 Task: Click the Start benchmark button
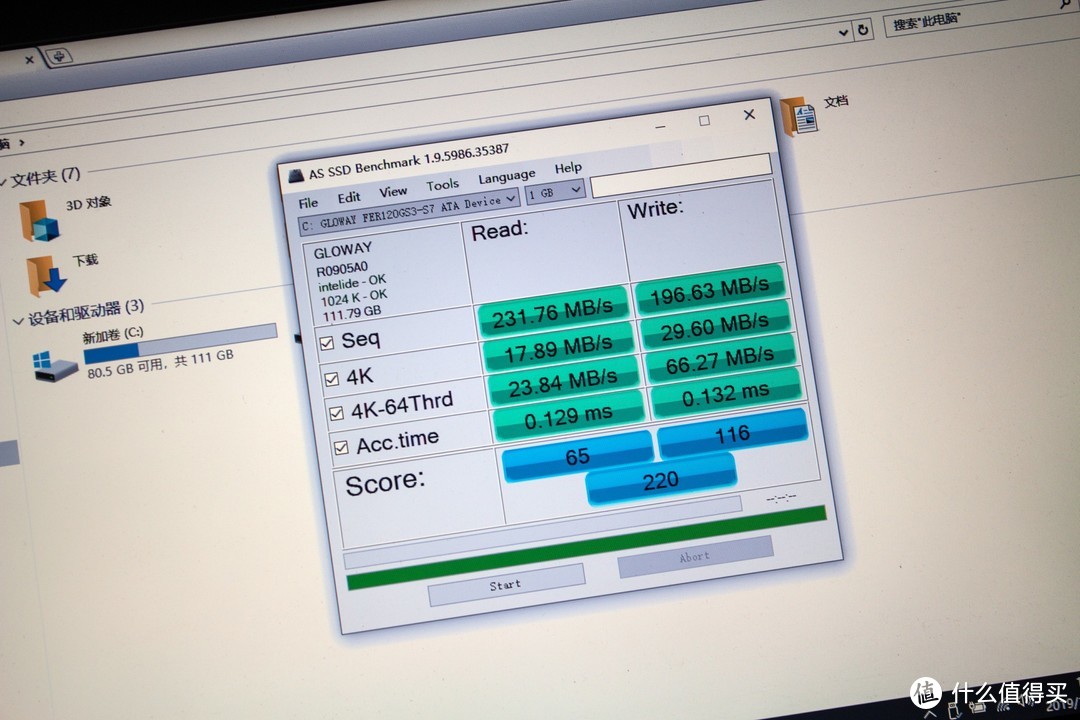[506, 585]
